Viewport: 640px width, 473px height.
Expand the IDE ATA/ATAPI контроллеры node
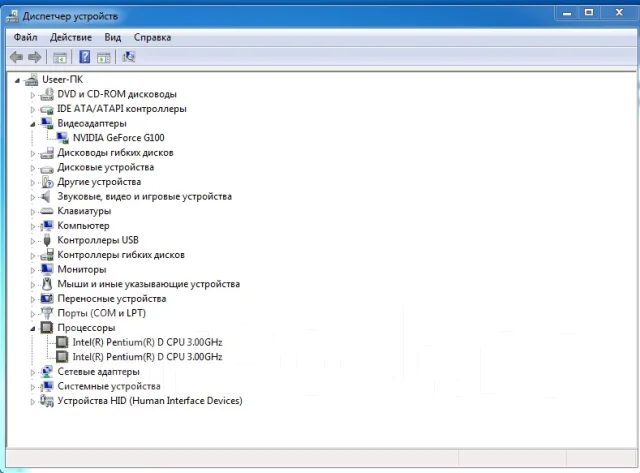[33, 109]
